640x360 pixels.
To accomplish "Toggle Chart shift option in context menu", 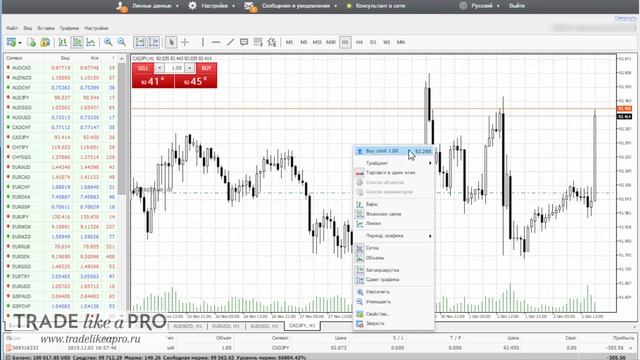I will coord(393,280).
